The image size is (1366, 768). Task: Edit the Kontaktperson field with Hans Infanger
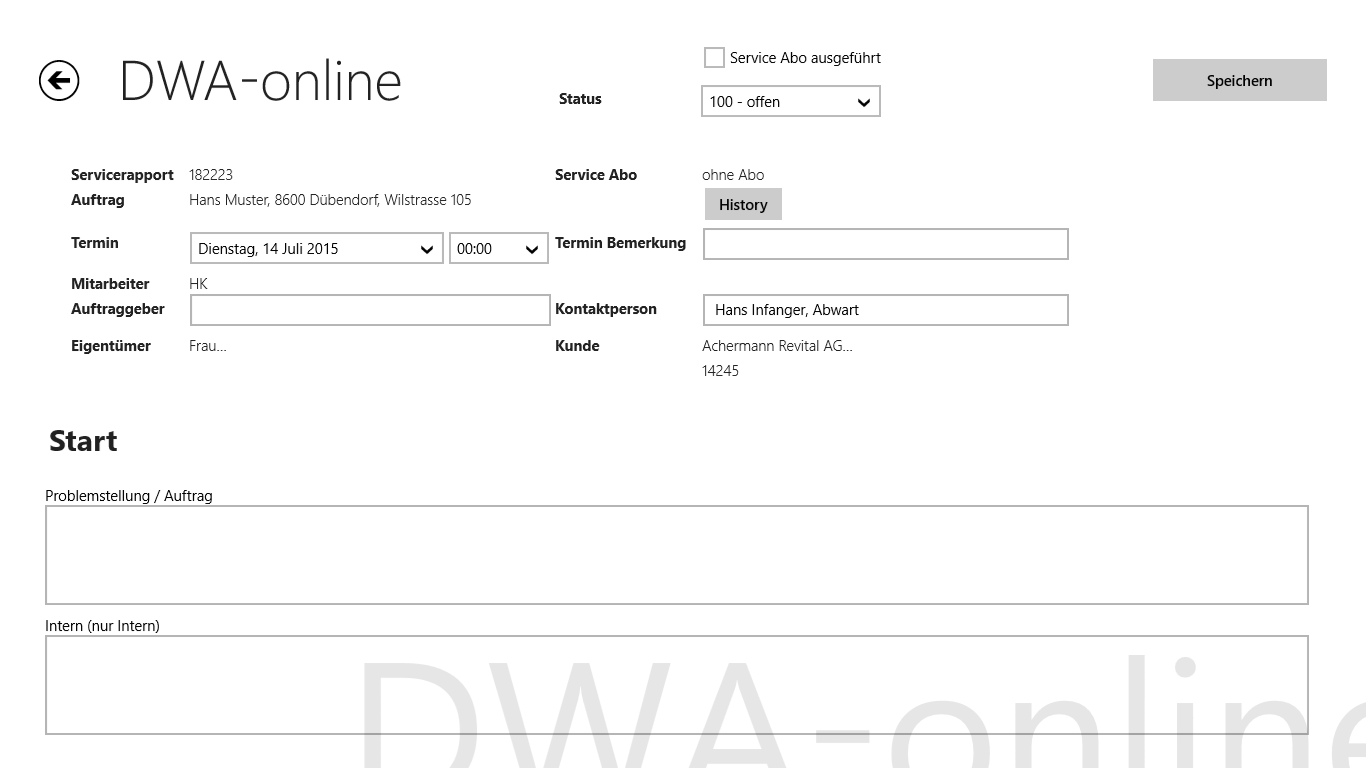[x=886, y=310]
